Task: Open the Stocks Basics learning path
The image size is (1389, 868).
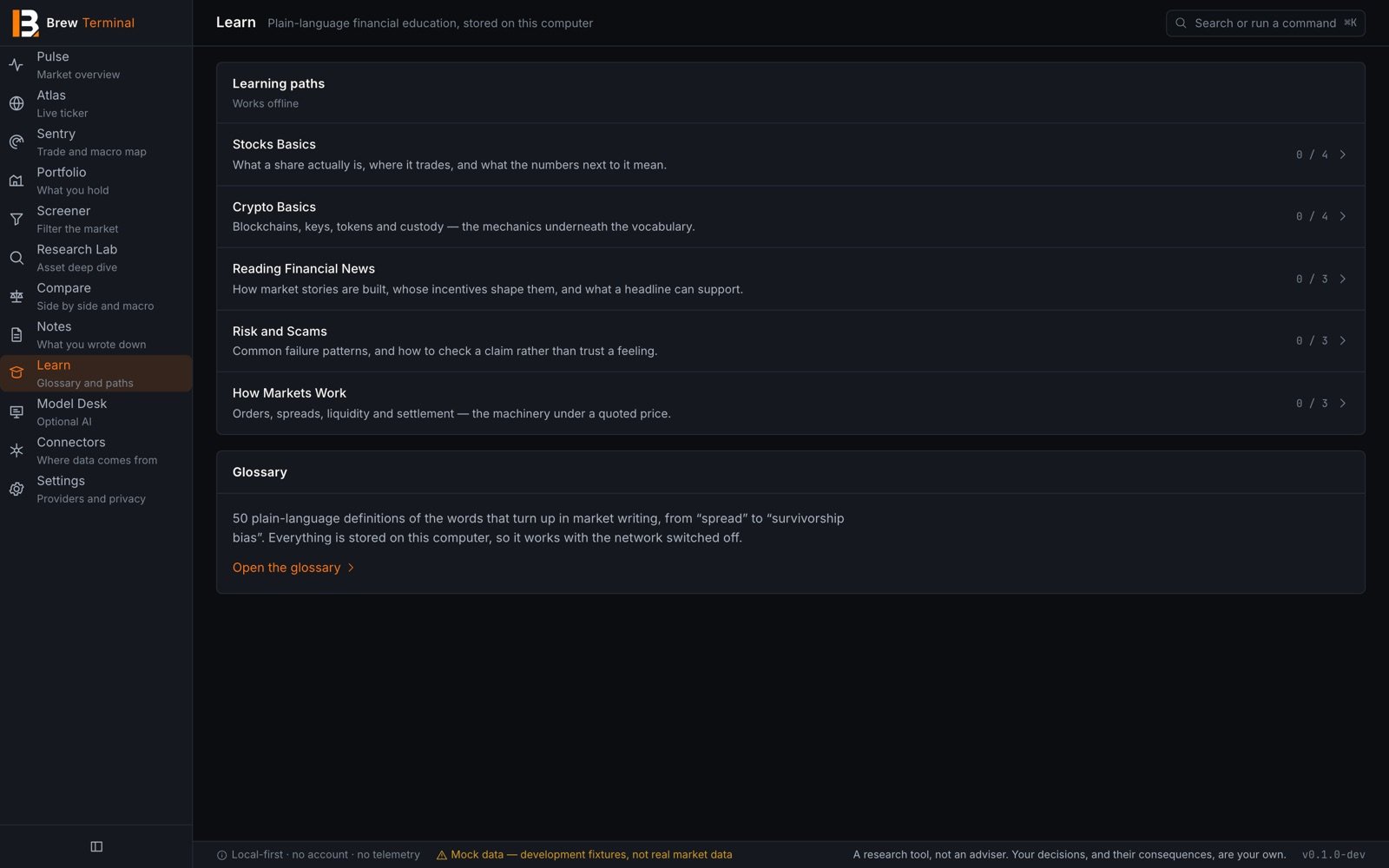Action: click(790, 155)
